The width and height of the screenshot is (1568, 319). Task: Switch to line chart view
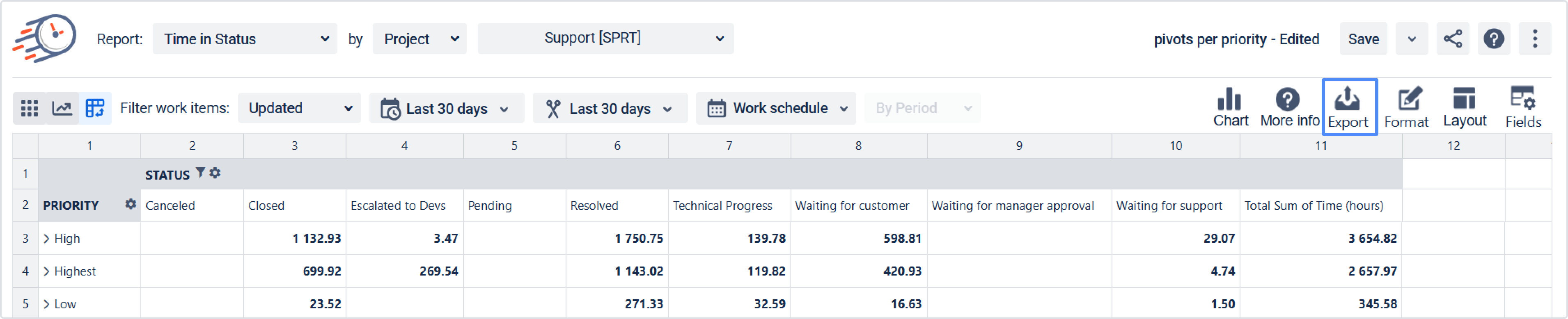[62, 108]
